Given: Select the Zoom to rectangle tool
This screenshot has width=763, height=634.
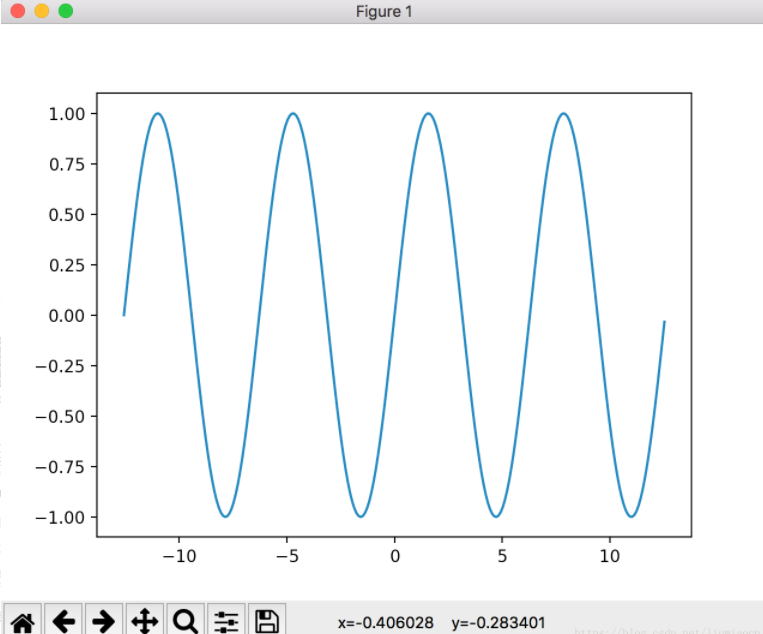Looking at the screenshot, I should pyautogui.click(x=185, y=621).
